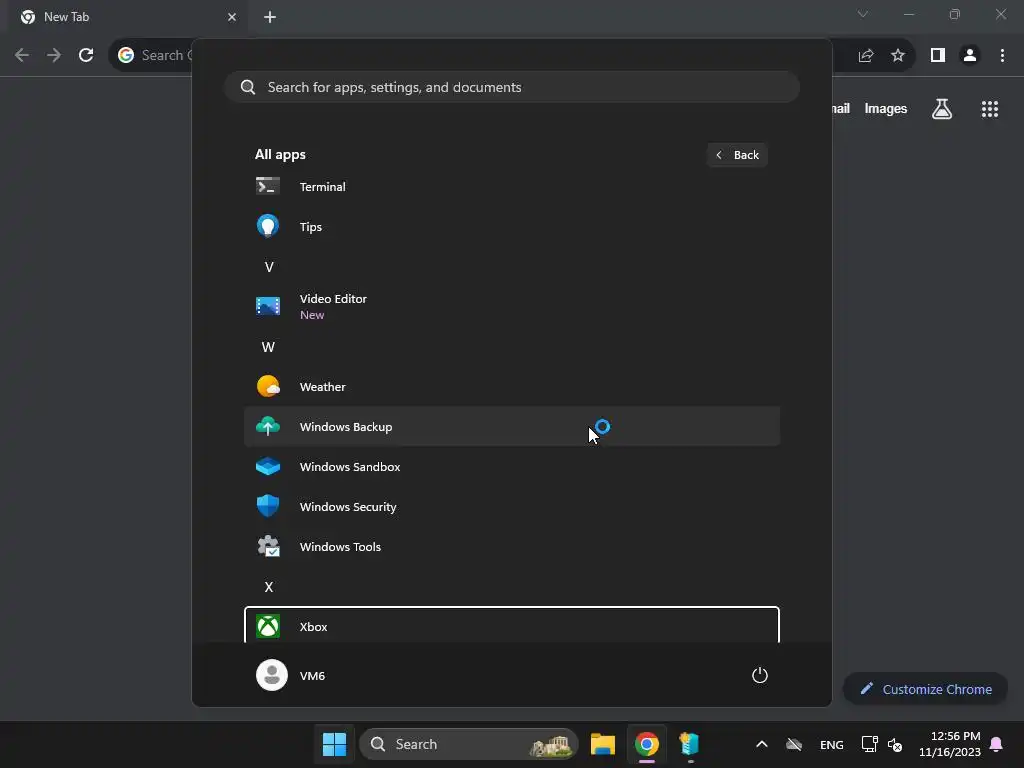The width and height of the screenshot is (1024, 768).
Task: Go forward in Chrome history
Action: click(54, 55)
